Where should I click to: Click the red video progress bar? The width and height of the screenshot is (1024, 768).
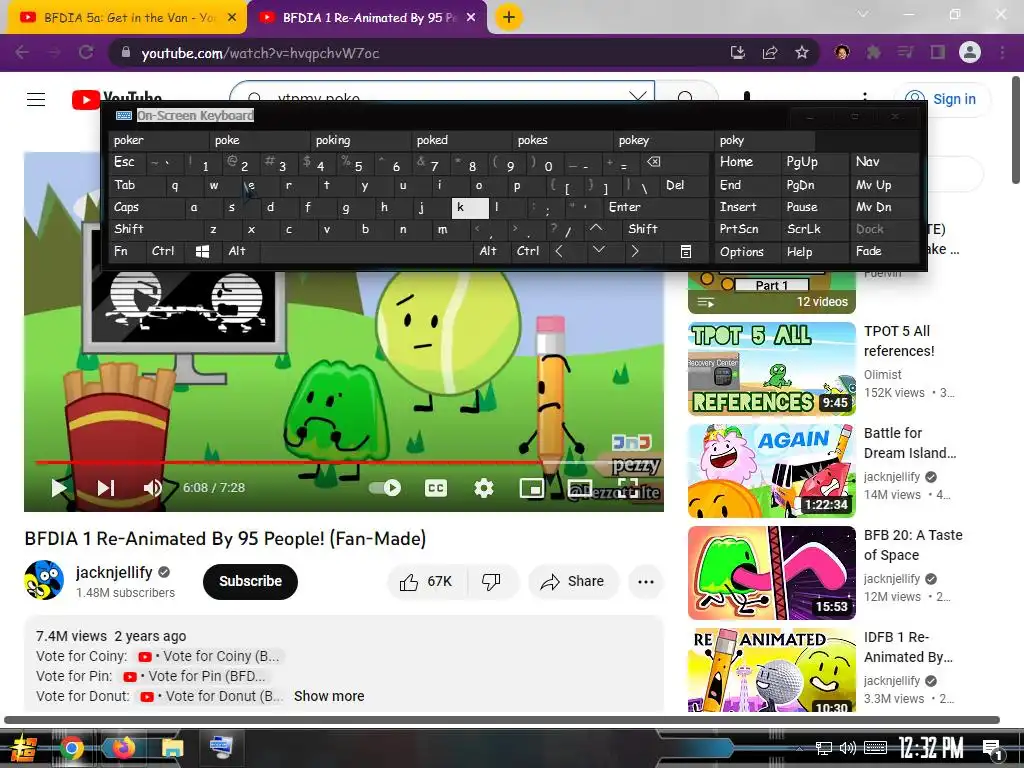coord(287,462)
